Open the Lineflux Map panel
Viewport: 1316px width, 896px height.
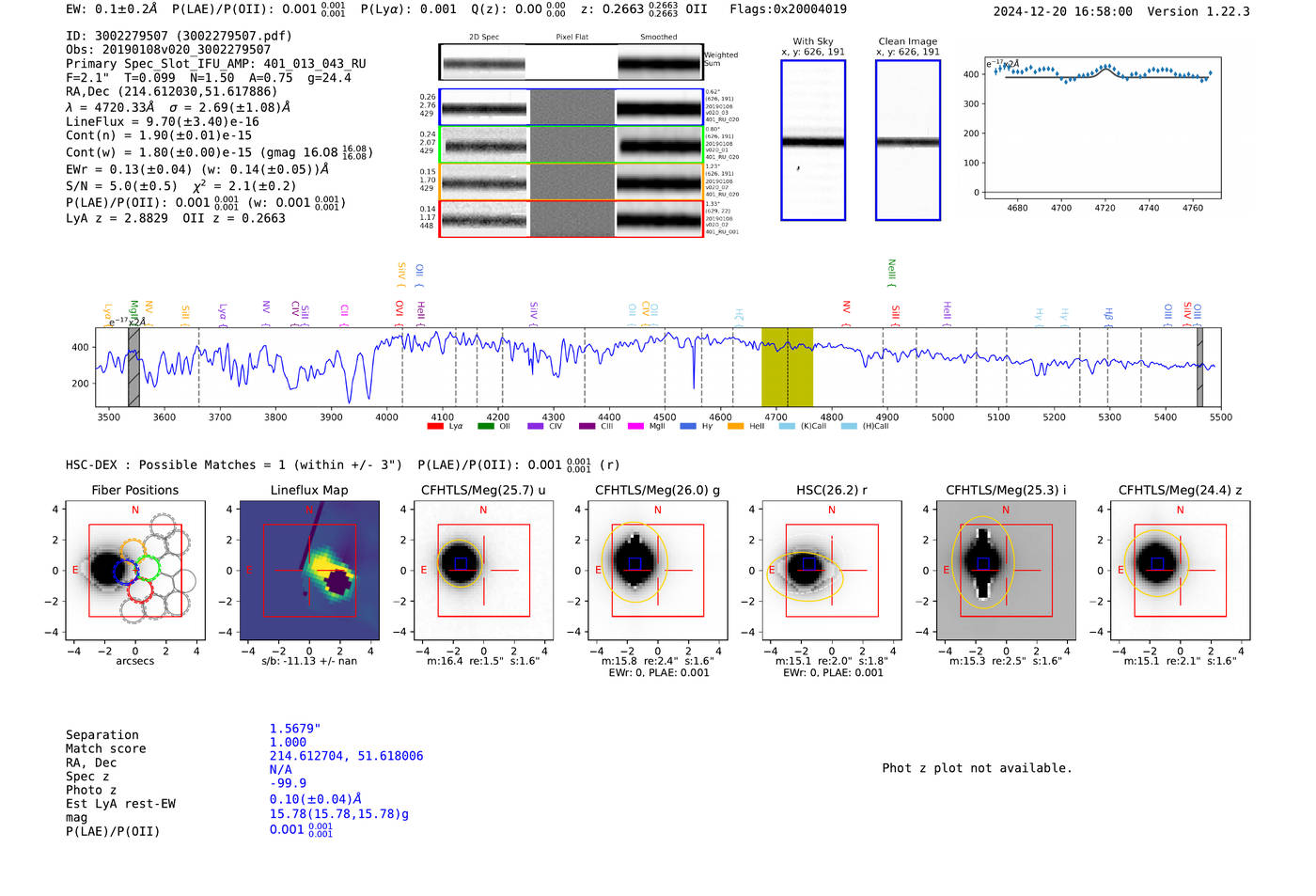(309, 570)
